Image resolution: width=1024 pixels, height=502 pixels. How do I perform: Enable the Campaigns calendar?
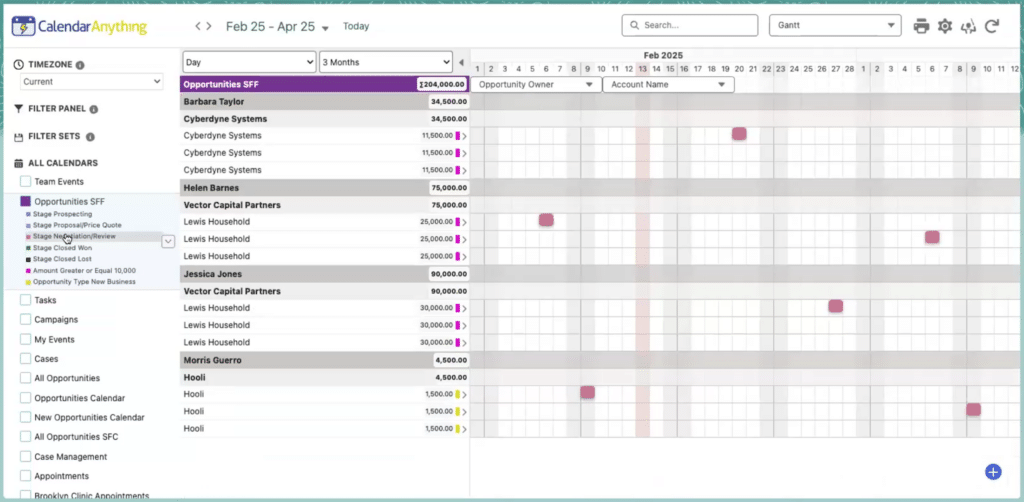point(25,320)
